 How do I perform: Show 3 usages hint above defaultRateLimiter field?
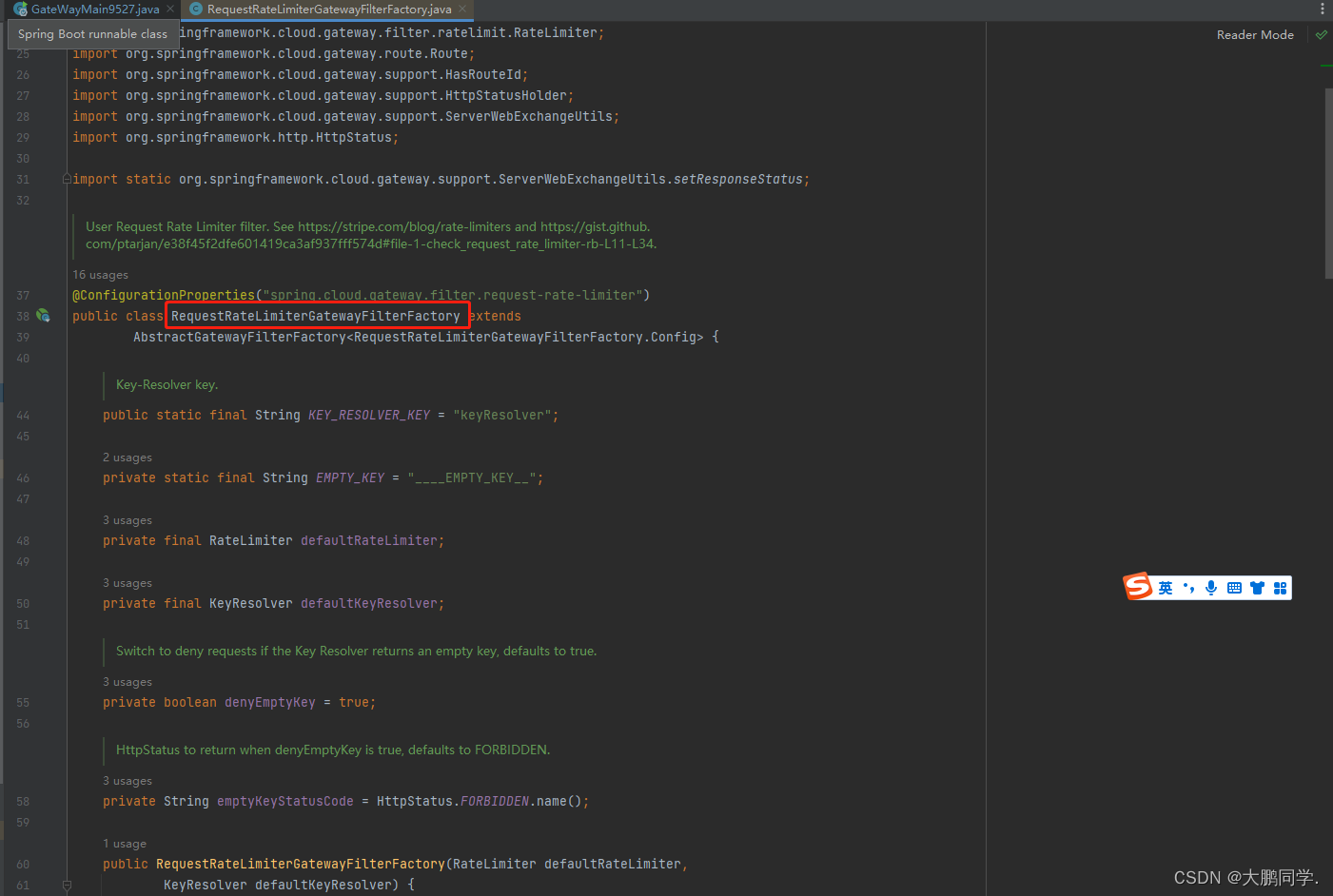[127, 520]
